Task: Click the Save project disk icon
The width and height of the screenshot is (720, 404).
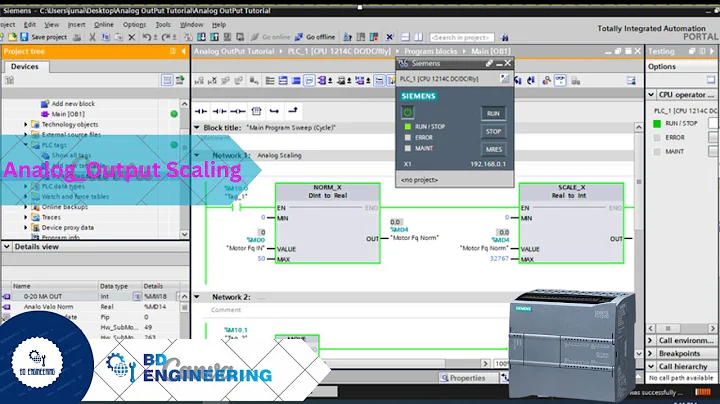Action: click(24, 37)
